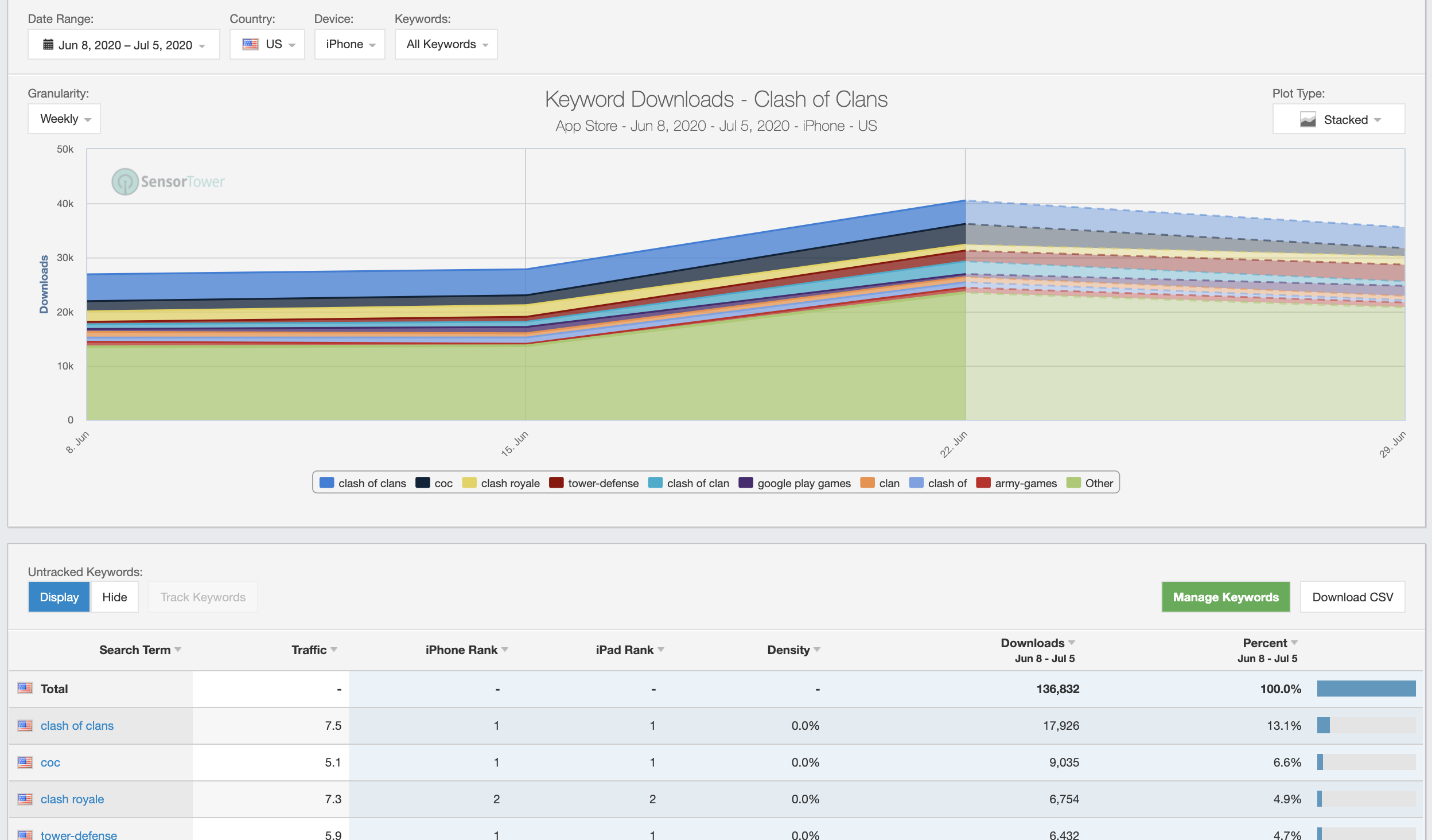The height and width of the screenshot is (840, 1432).
Task: Click the sort arrow beside Traffic column
Action: point(334,650)
